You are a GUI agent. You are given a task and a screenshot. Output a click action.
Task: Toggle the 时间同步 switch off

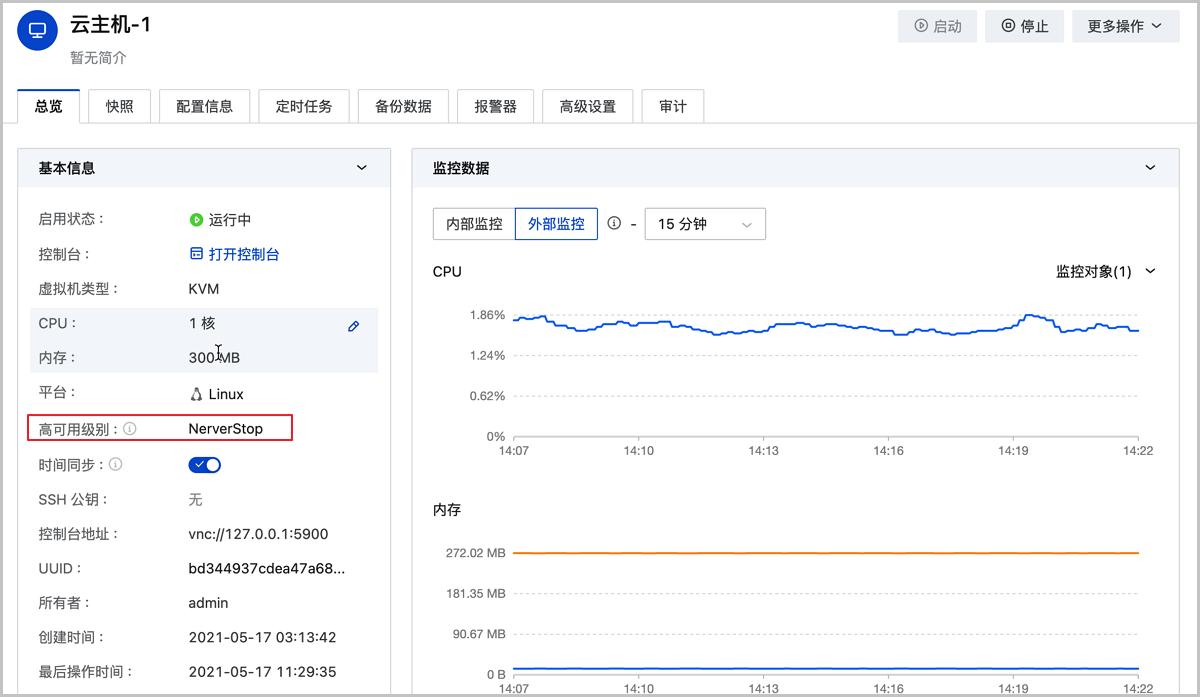pyautogui.click(x=204, y=464)
